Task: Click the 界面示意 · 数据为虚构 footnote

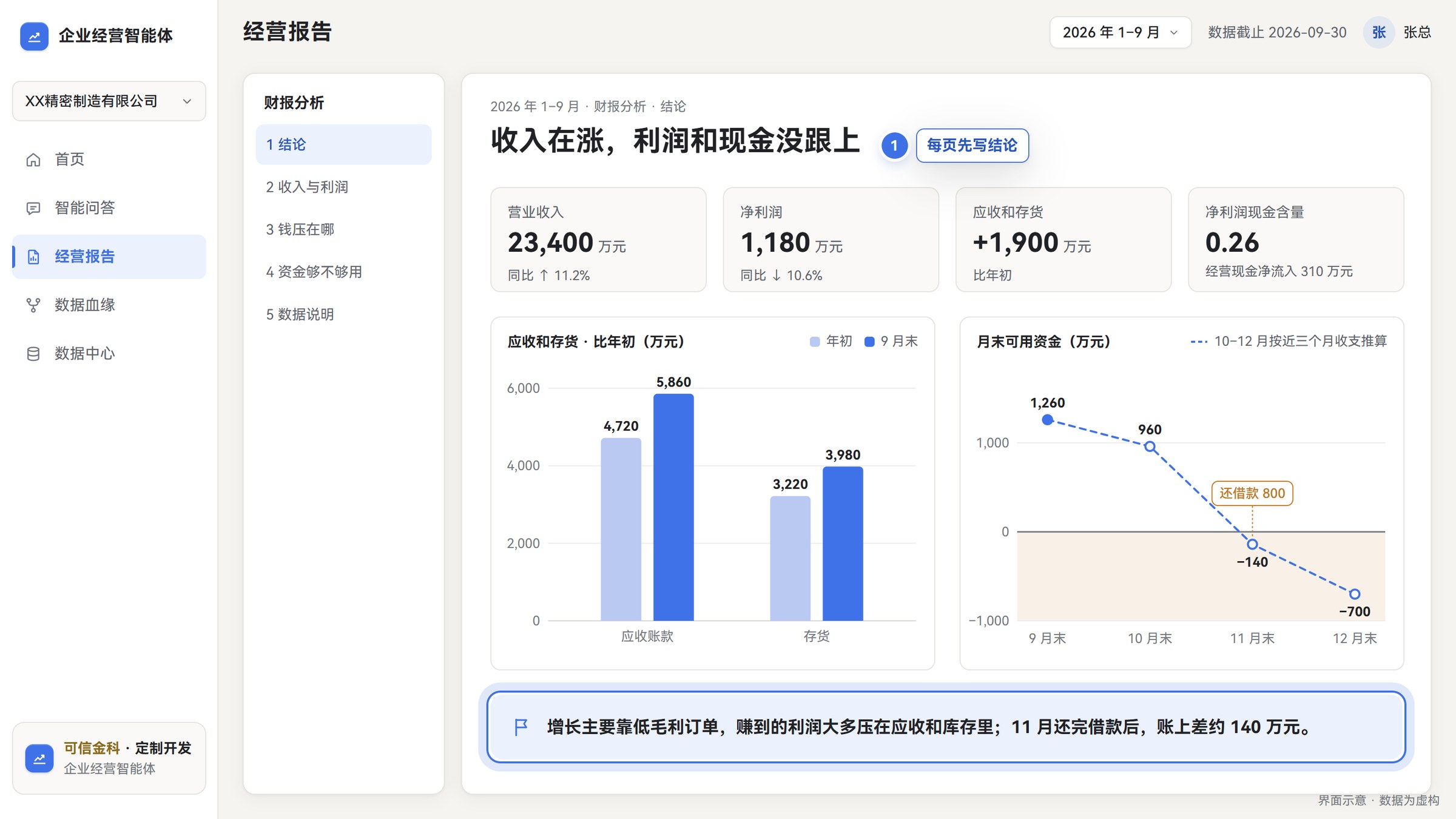Action: pos(1378,800)
